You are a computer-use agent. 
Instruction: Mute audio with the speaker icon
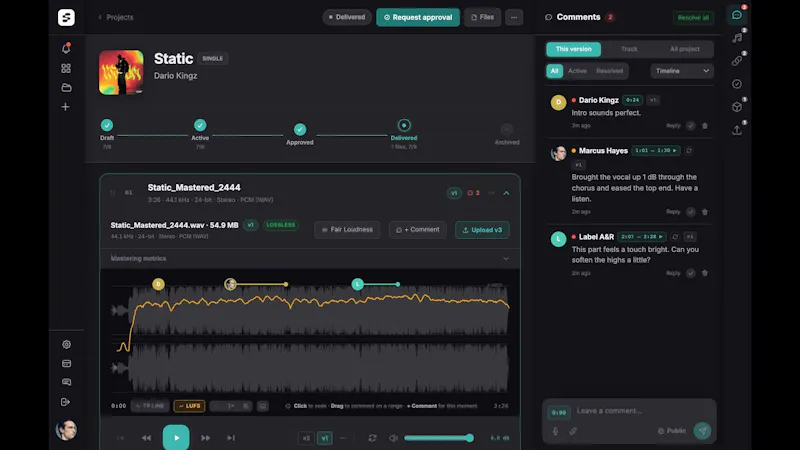pos(393,438)
